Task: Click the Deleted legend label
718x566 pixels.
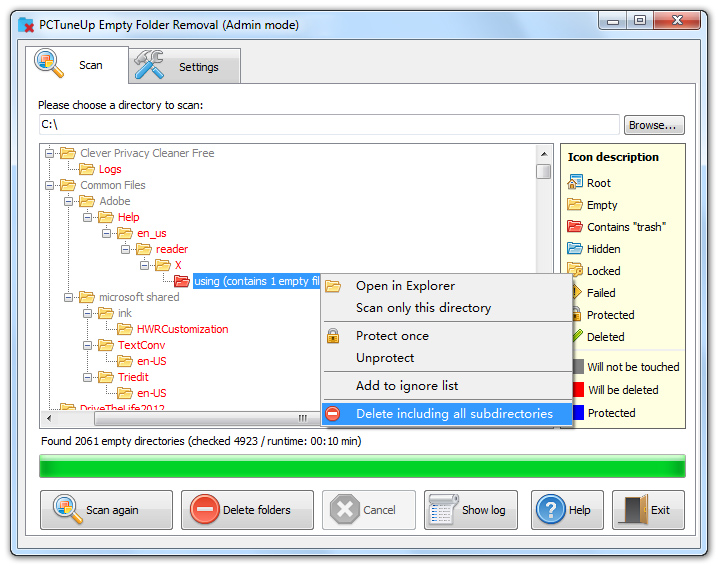Action: (605, 337)
